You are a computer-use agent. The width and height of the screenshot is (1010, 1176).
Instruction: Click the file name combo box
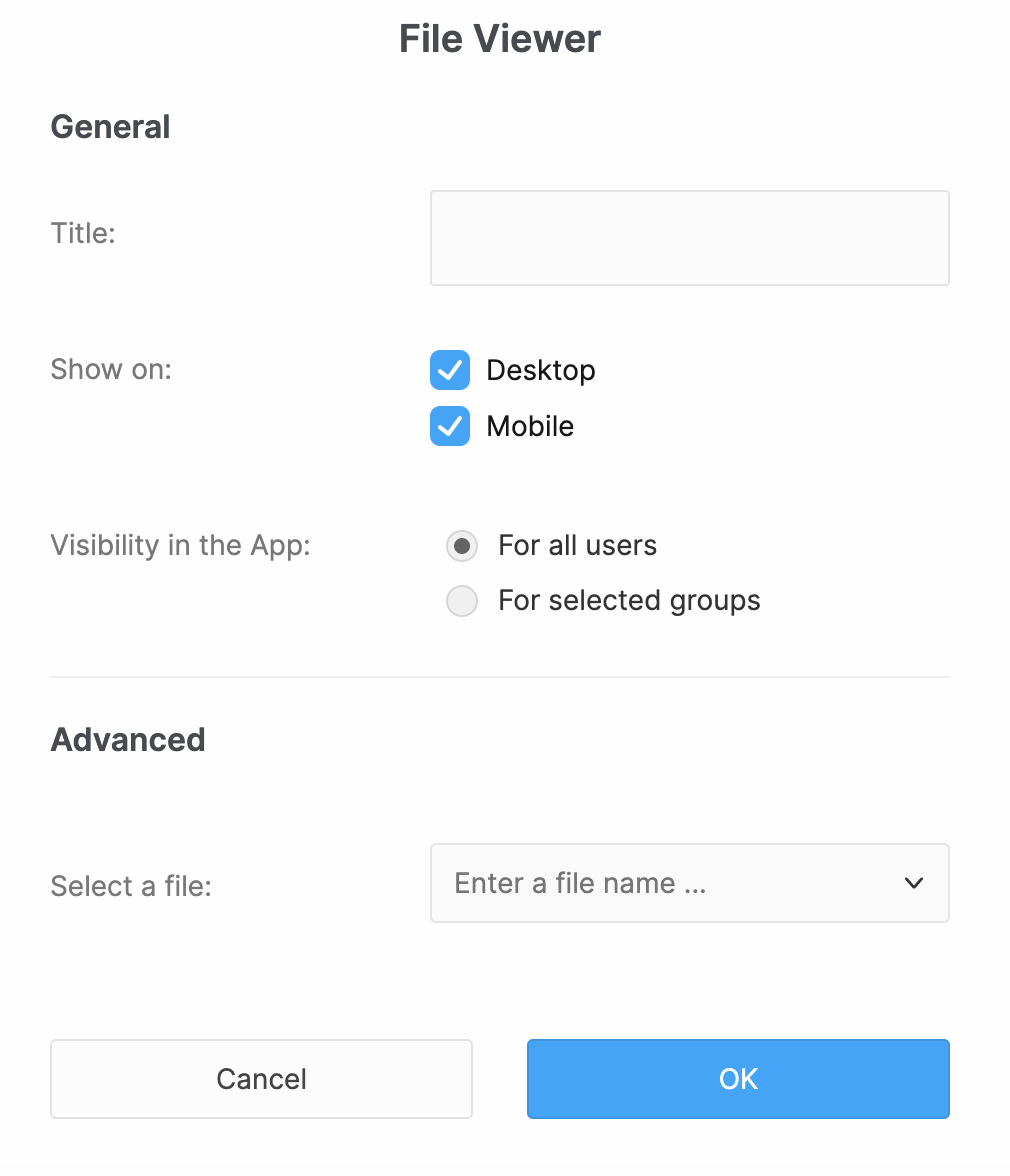click(x=690, y=883)
